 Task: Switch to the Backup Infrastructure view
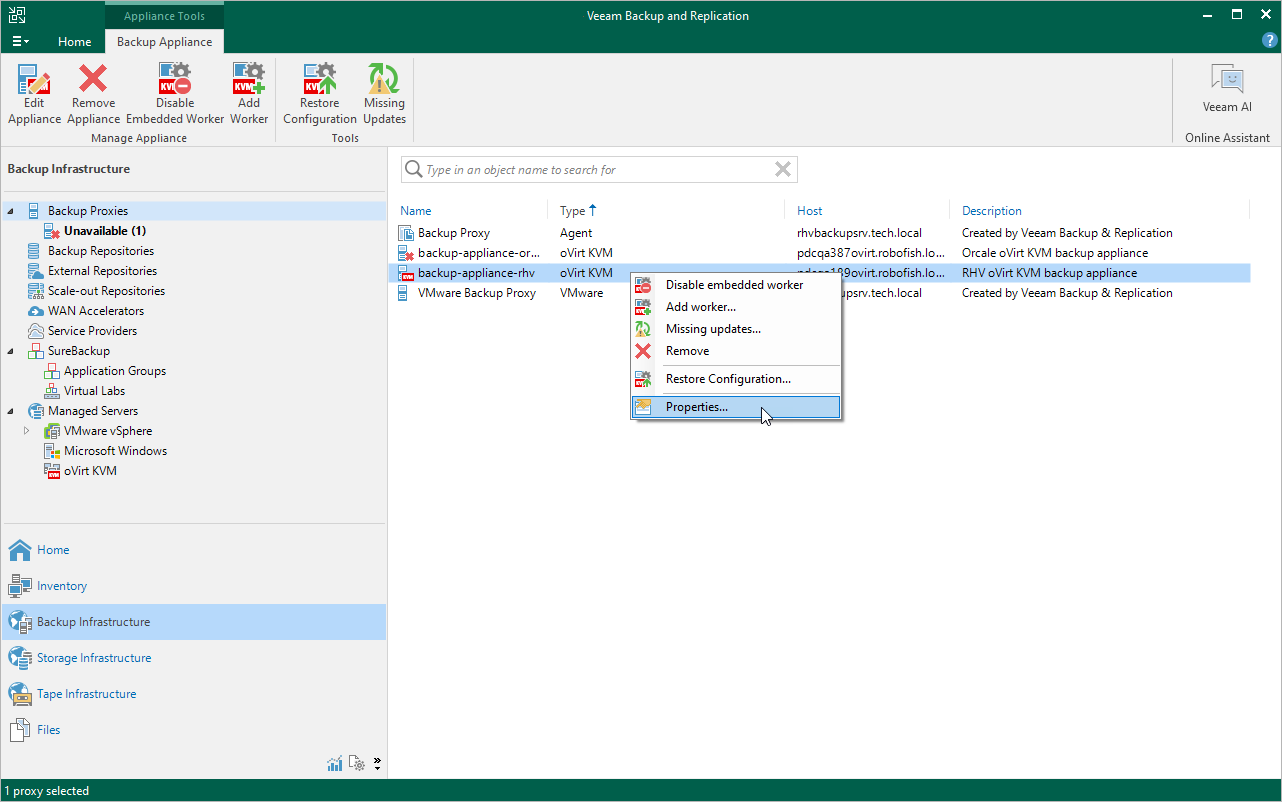pos(193,622)
